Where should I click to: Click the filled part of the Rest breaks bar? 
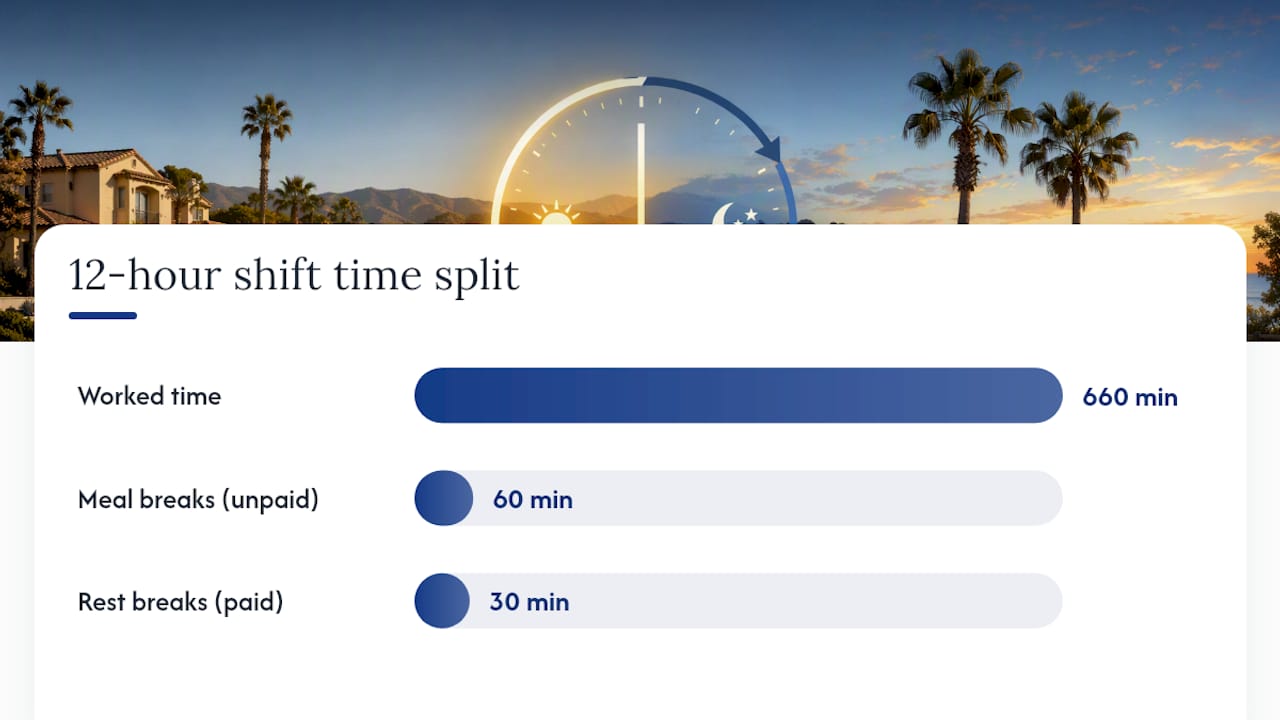pyautogui.click(x=442, y=601)
